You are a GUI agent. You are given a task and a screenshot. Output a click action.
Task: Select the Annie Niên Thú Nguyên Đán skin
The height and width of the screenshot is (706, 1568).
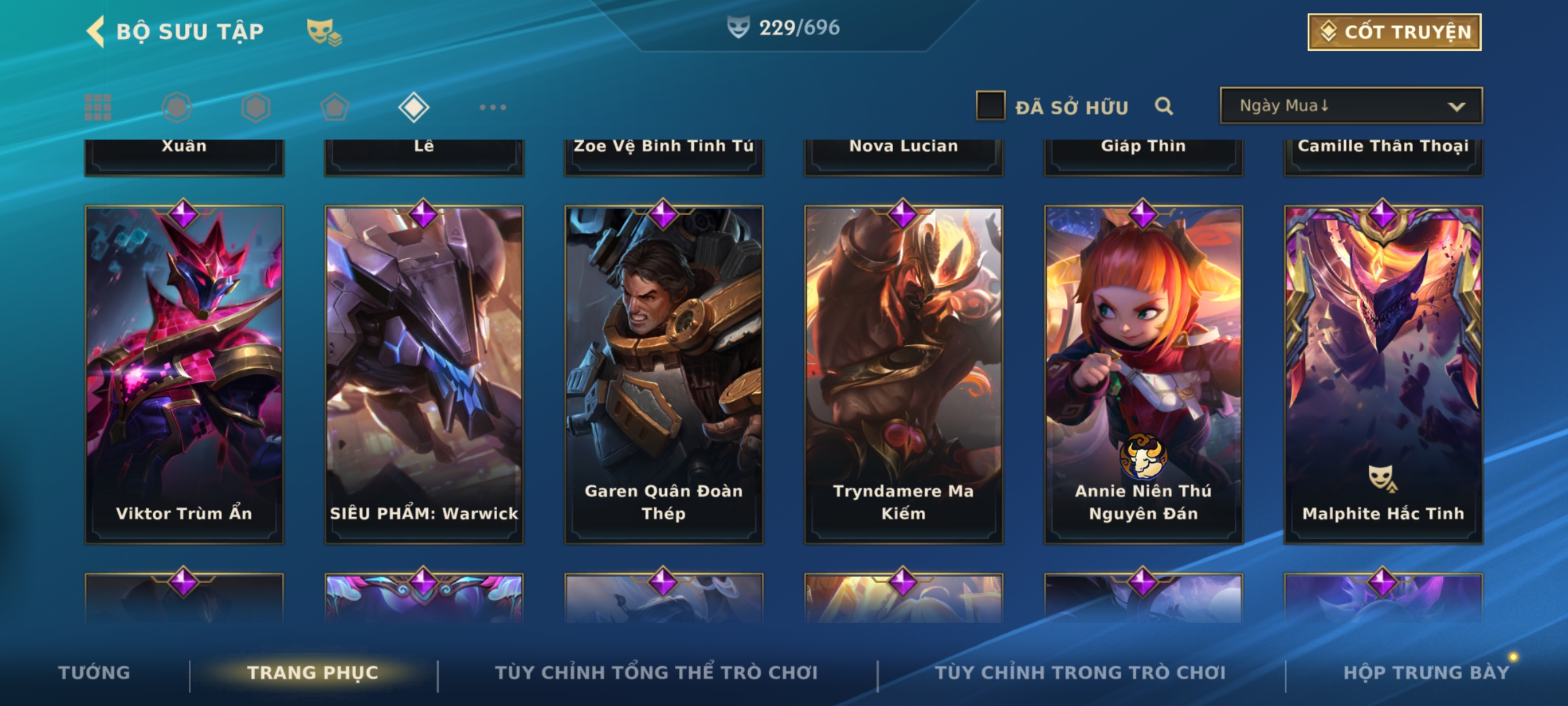(1143, 374)
